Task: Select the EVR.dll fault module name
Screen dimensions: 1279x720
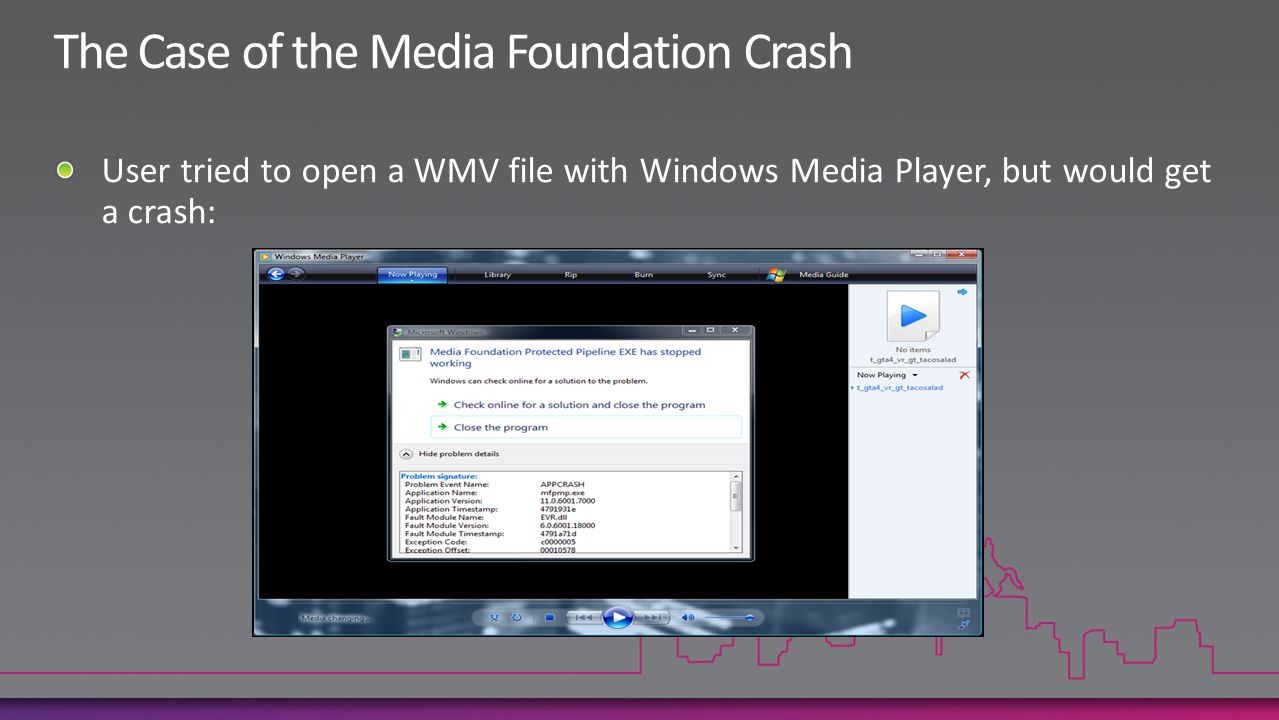Action: tap(554, 517)
